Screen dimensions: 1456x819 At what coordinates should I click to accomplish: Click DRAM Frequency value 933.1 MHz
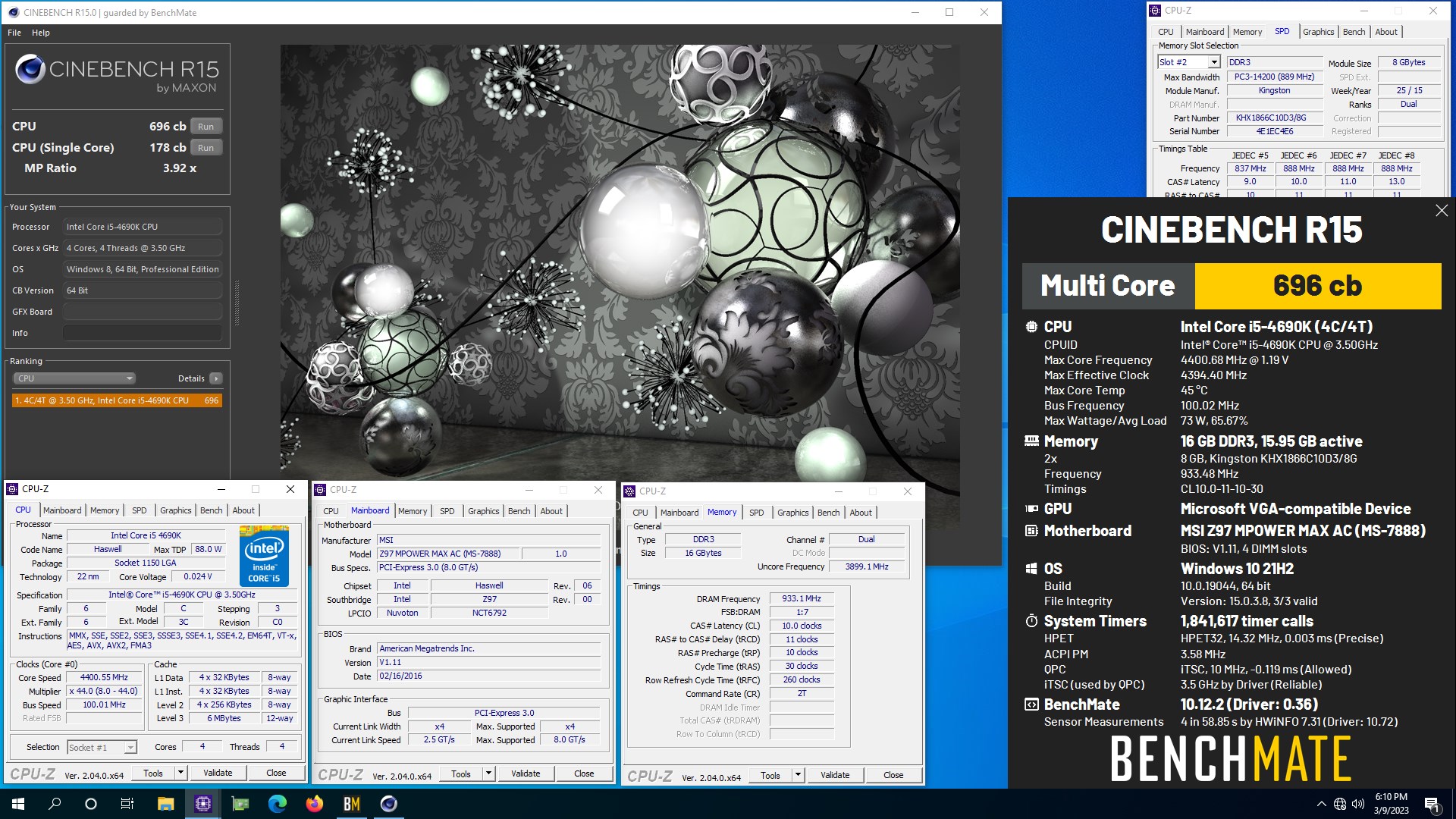[802, 599]
